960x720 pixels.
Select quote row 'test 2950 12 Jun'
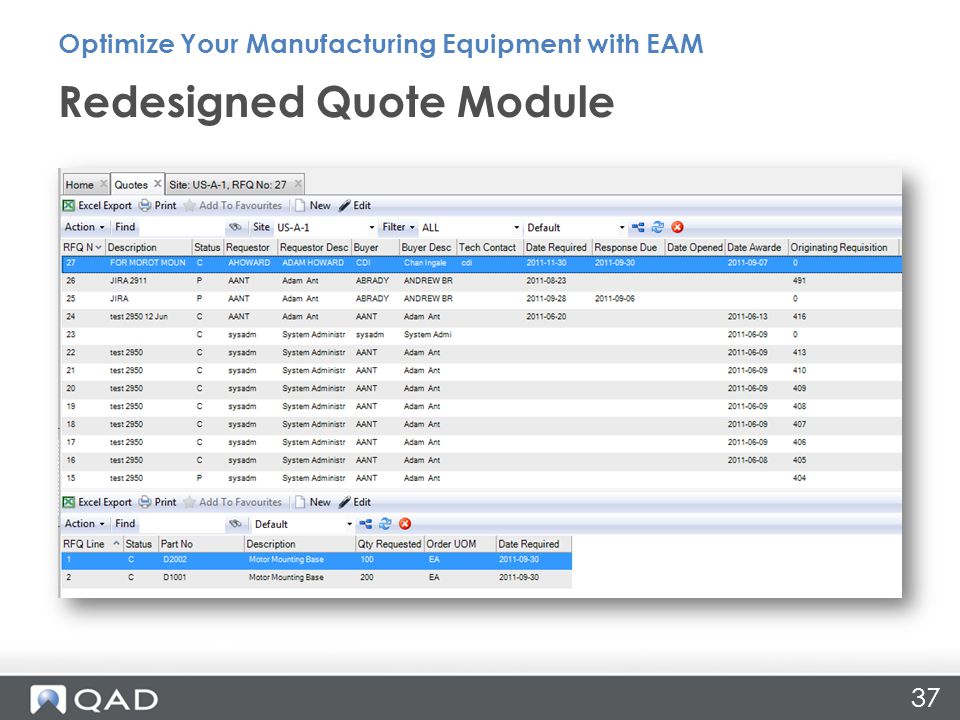pos(481,317)
